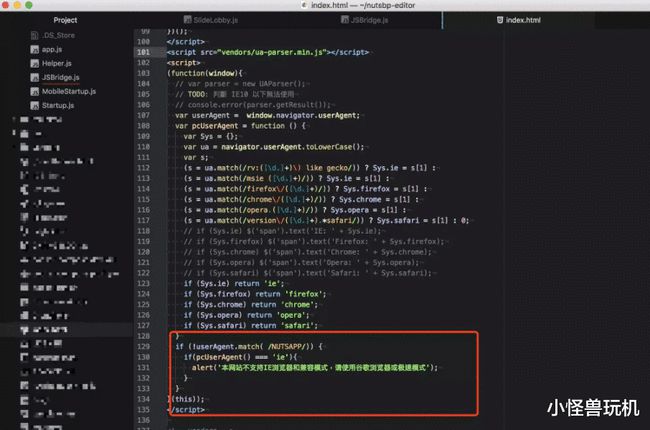Click '!userAgent.match( /NUTSAPP/)' on line 129
This screenshot has height=430, width=650.
pyautogui.click(x=250, y=347)
